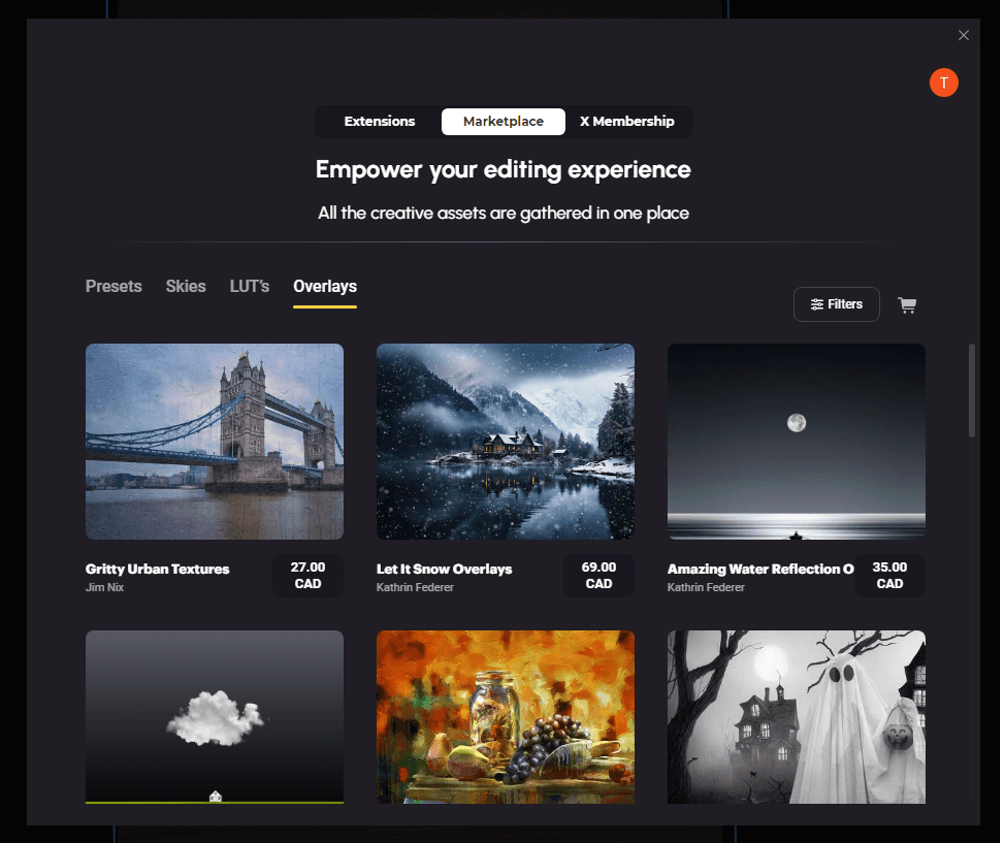Click the Gritty Urban Textures title
The width and height of the screenshot is (1000, 843).
pos(158,569)
